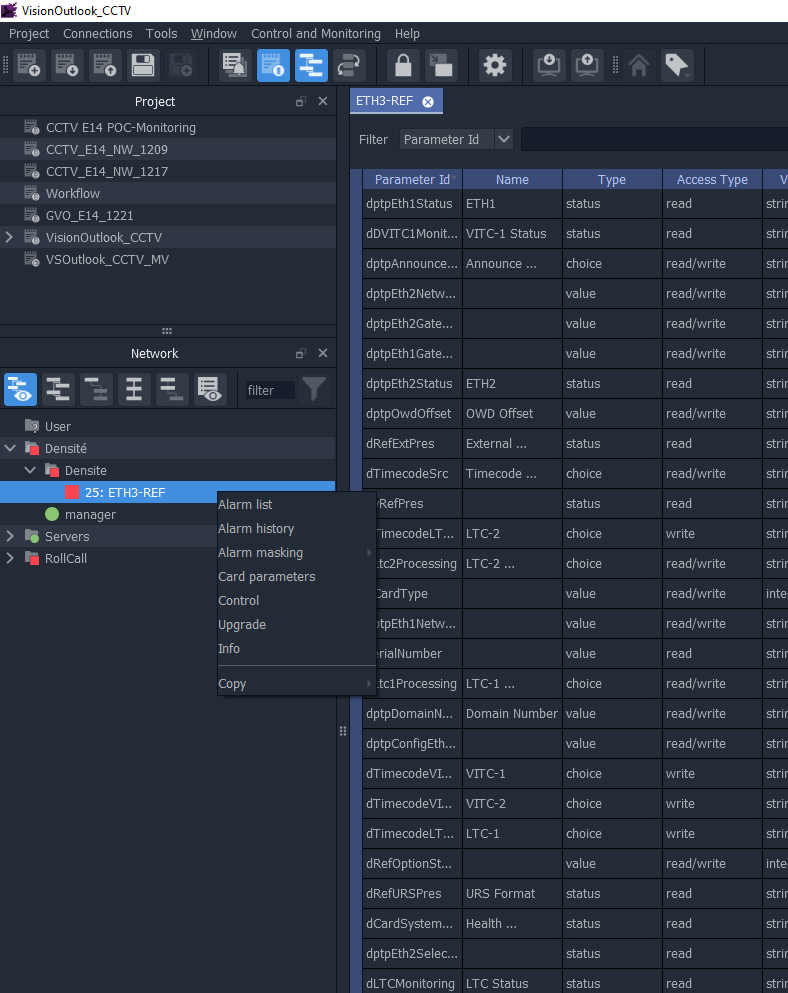
Task: Click the save project floppy disk icon
Action: pyautogui.click(x=143, y=66)
